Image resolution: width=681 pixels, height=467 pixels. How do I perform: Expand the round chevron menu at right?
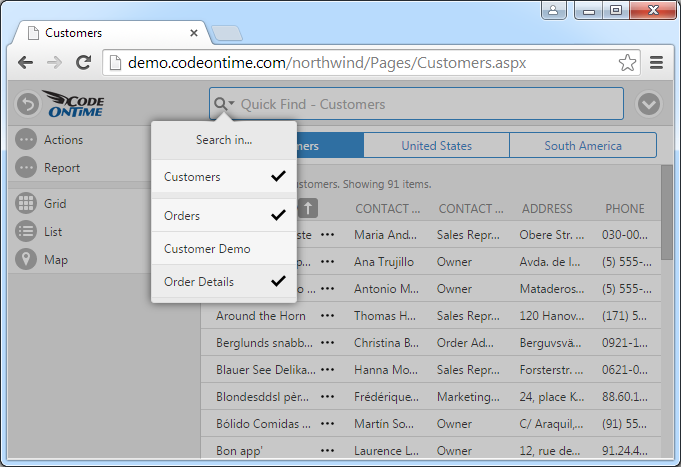click(x=650, y=104)
